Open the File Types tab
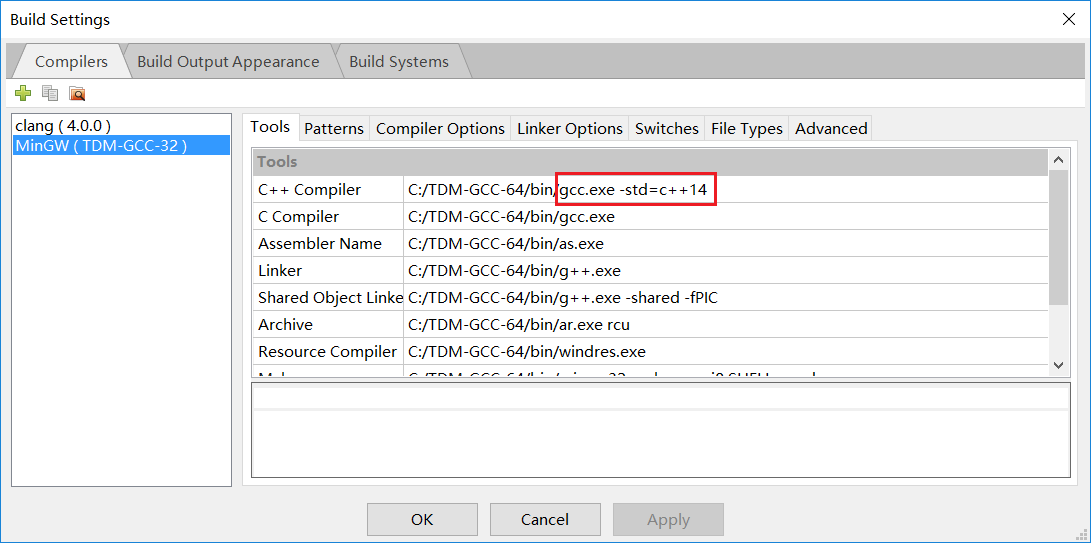Viewport: 1091px width, 543px height. [747, 128]
